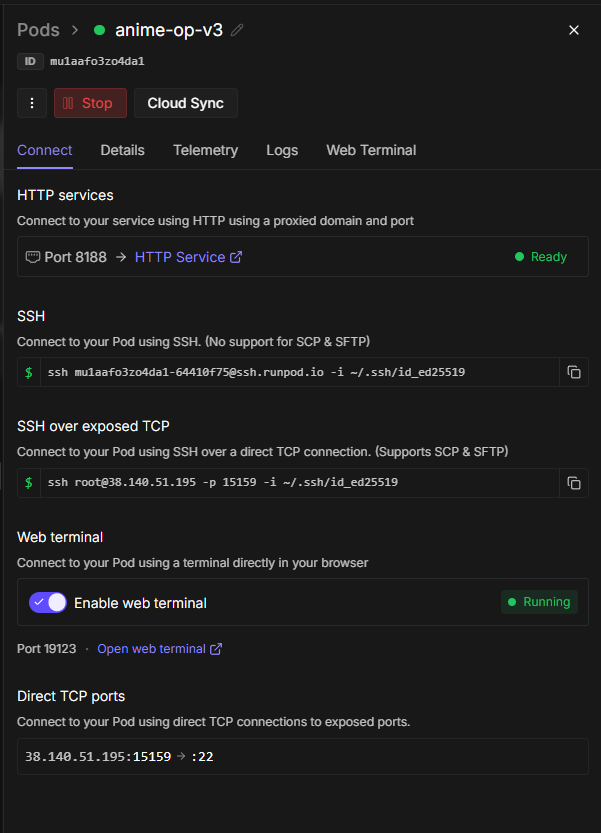Stop the anime-op-v3 pod
This screenshot has width=601, height=833.
90,103
